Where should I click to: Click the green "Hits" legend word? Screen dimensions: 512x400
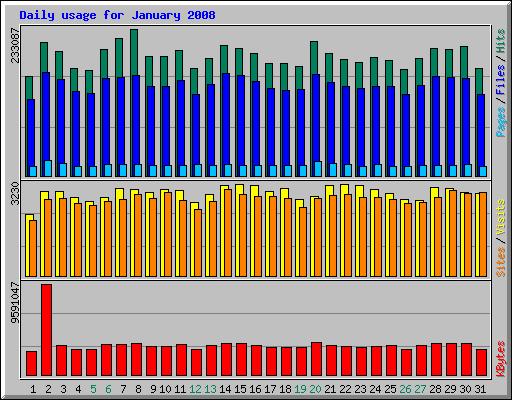click(501, 41)
